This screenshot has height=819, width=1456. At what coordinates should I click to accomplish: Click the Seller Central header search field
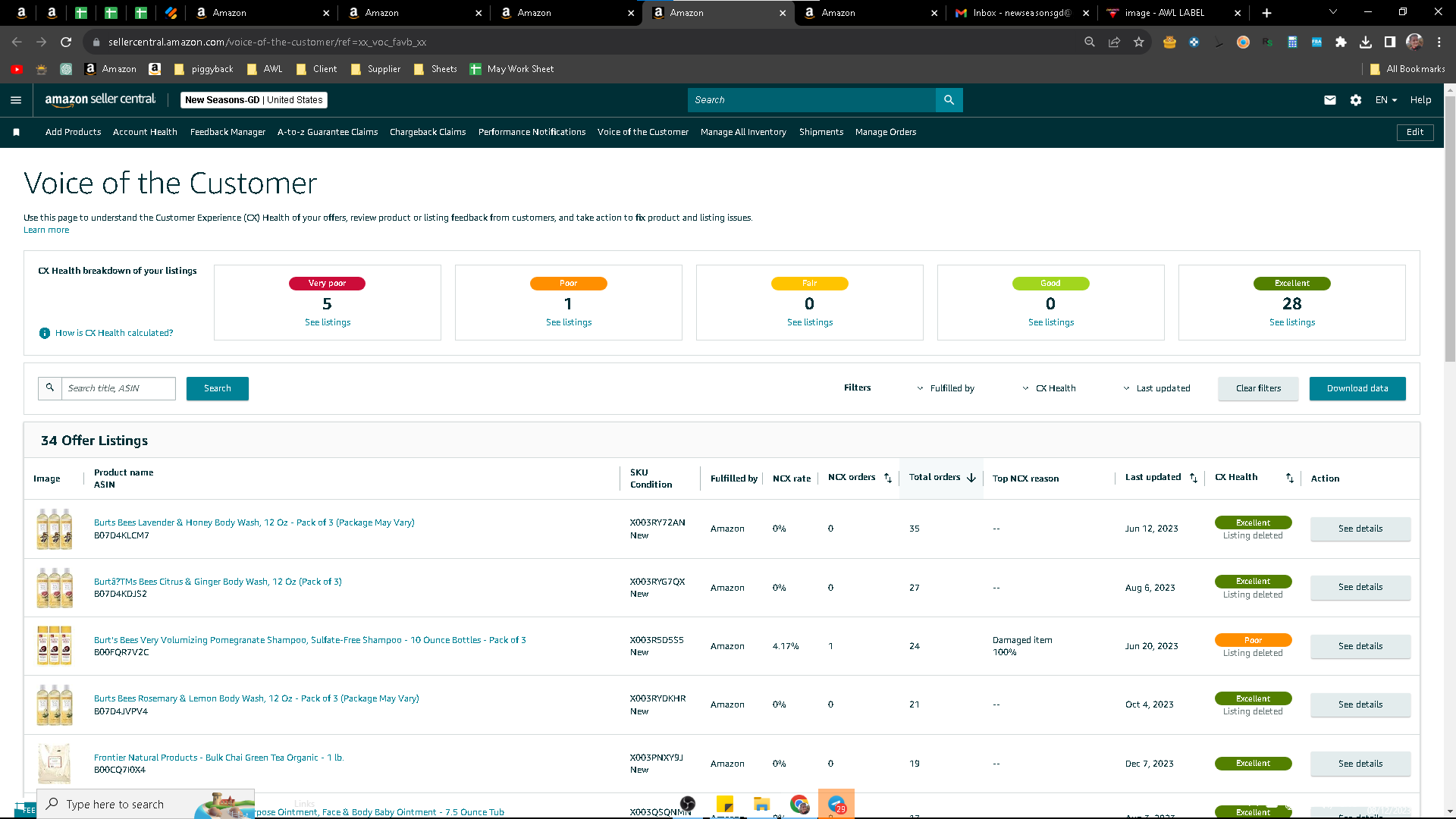coord(811,100)
